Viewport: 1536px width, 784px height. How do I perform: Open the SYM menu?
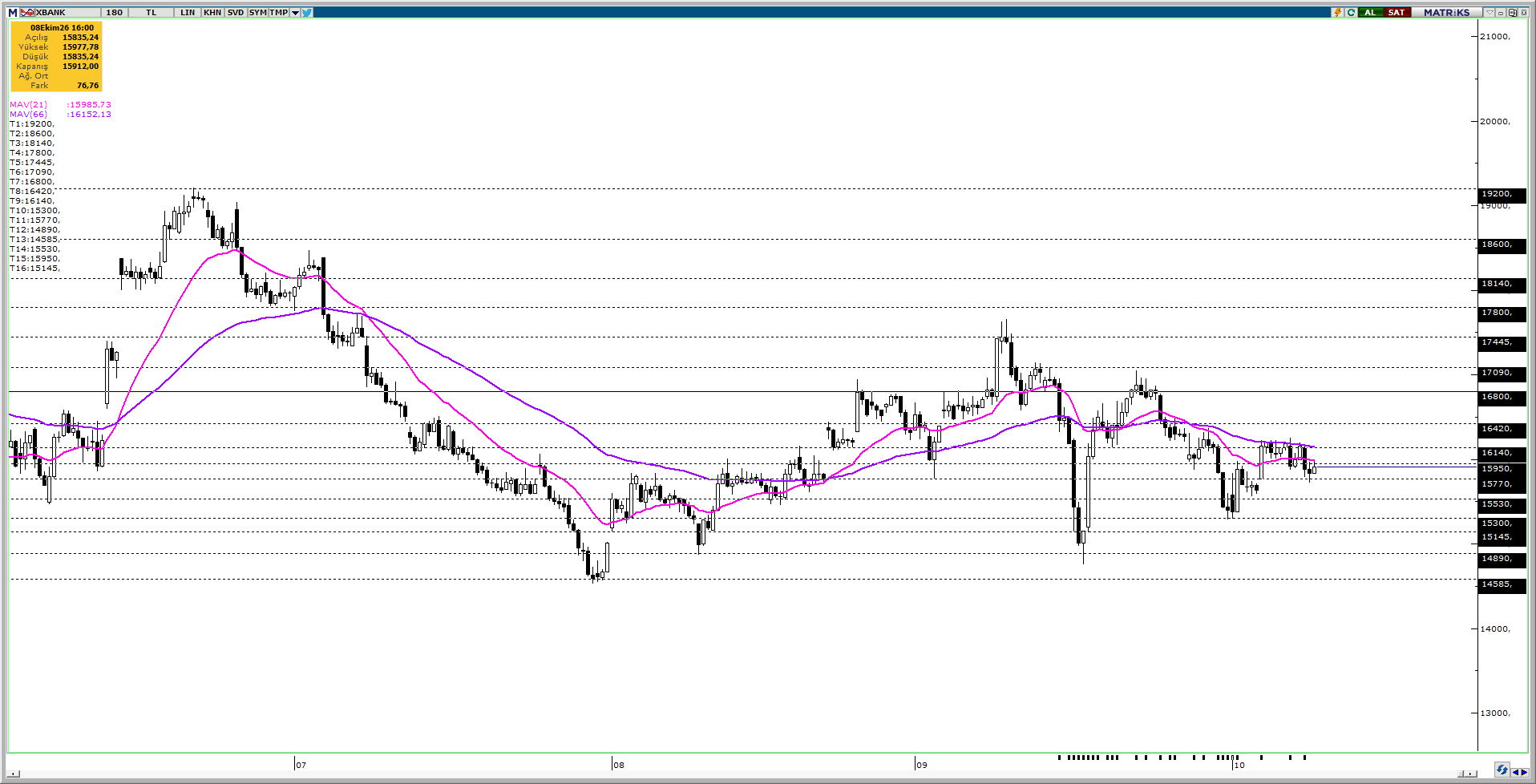tap(257, 13)
